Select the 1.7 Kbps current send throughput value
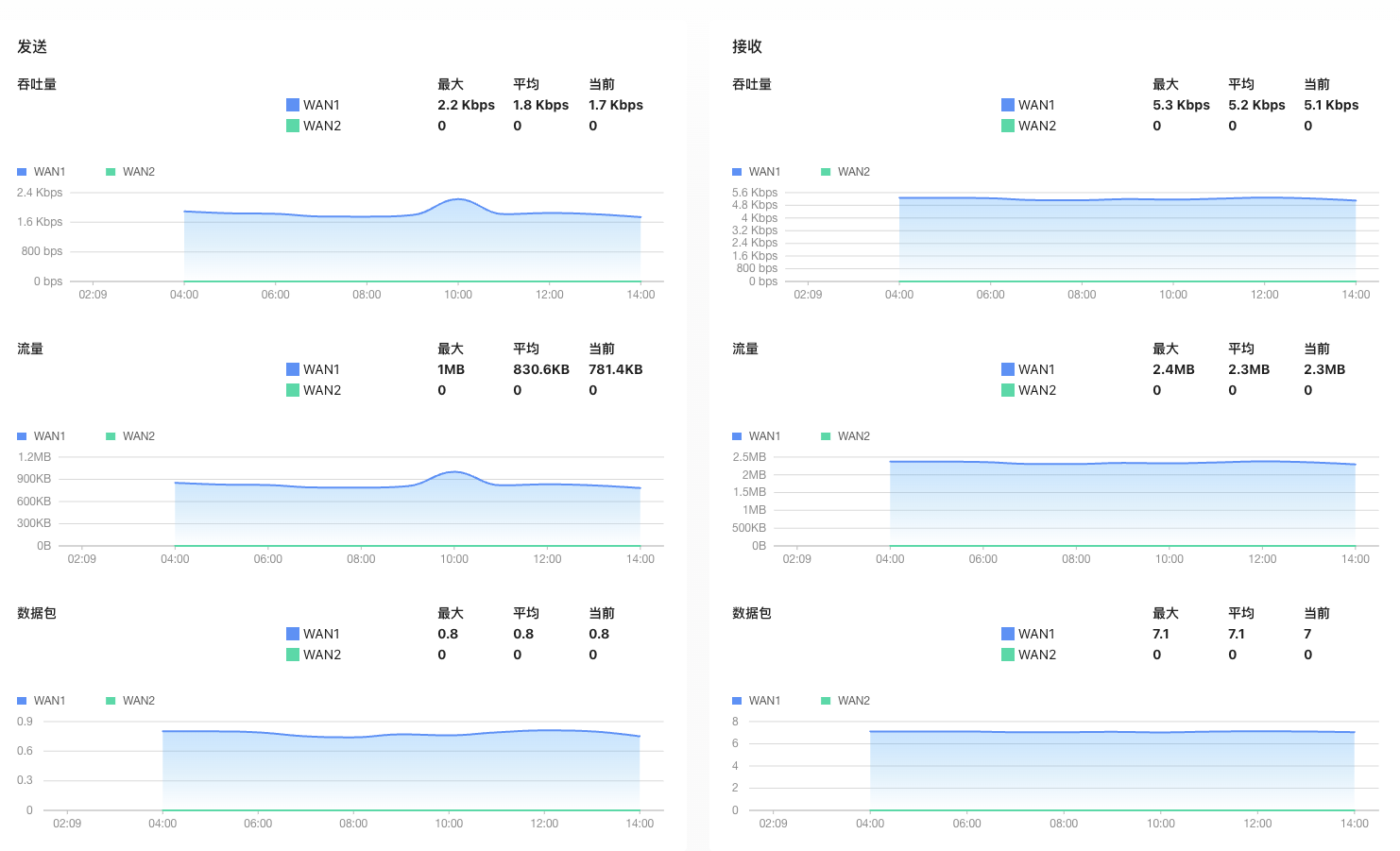1400x851 pixels. click(x=616, y=105)
